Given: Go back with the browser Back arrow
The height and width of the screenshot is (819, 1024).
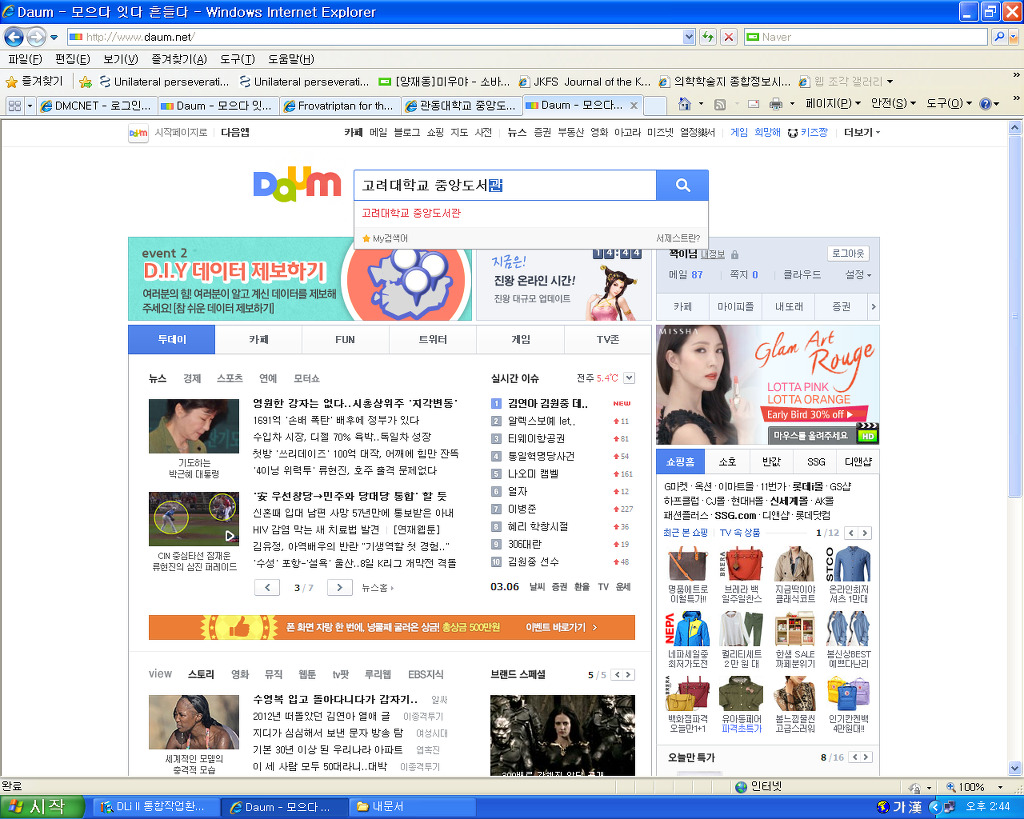Looking at the screenshot, I should [x=14, y=37].
